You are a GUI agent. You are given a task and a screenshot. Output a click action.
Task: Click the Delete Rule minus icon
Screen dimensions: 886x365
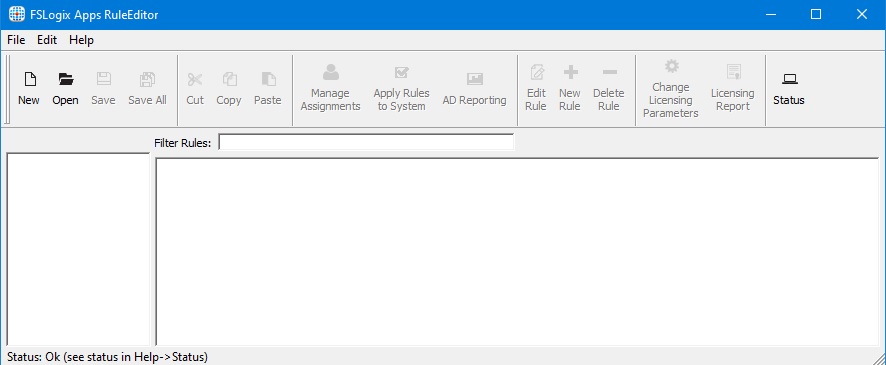click(x=609, y=72)
